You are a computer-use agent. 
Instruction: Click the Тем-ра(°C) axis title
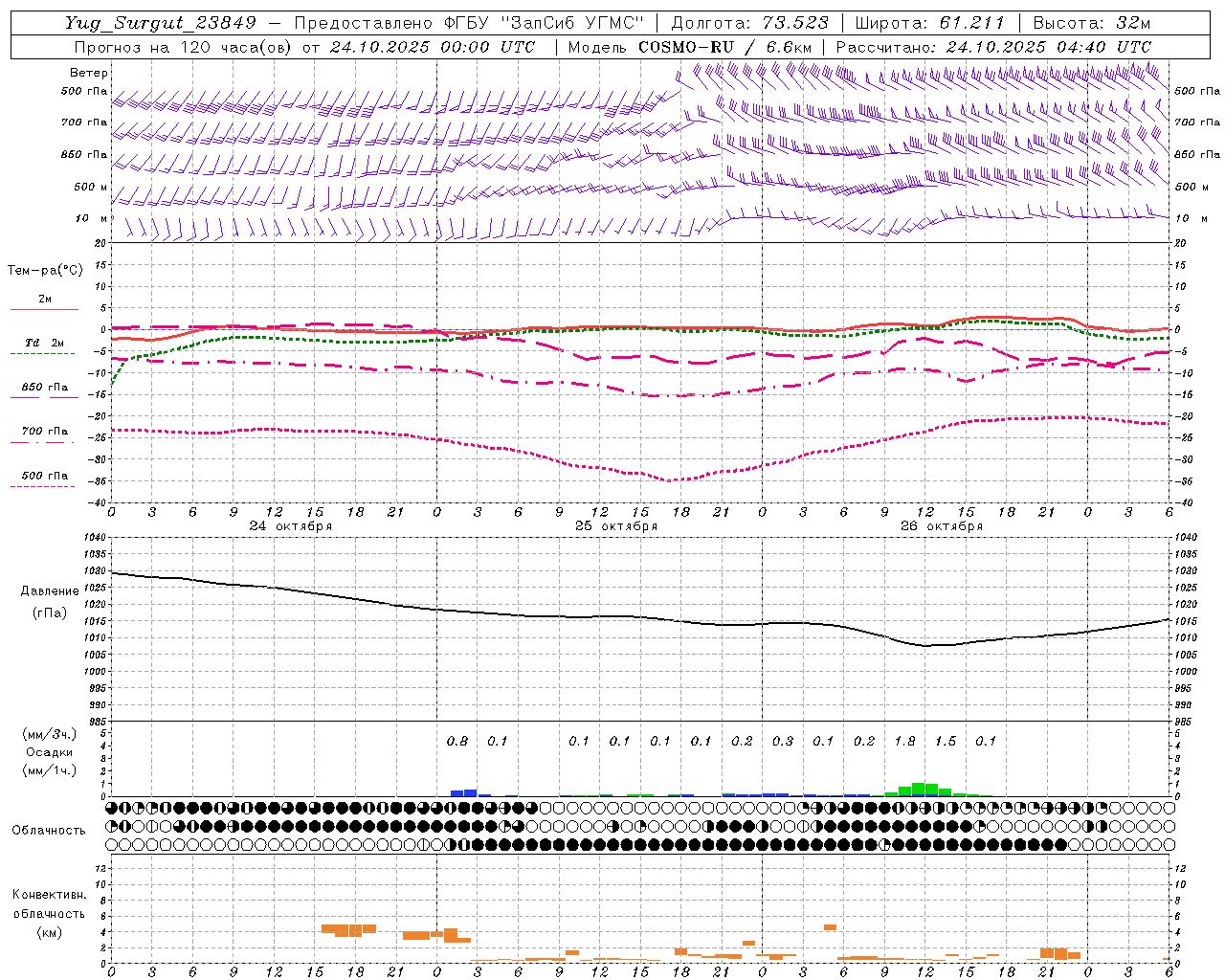pyautogui.click(x=45, y=271)
